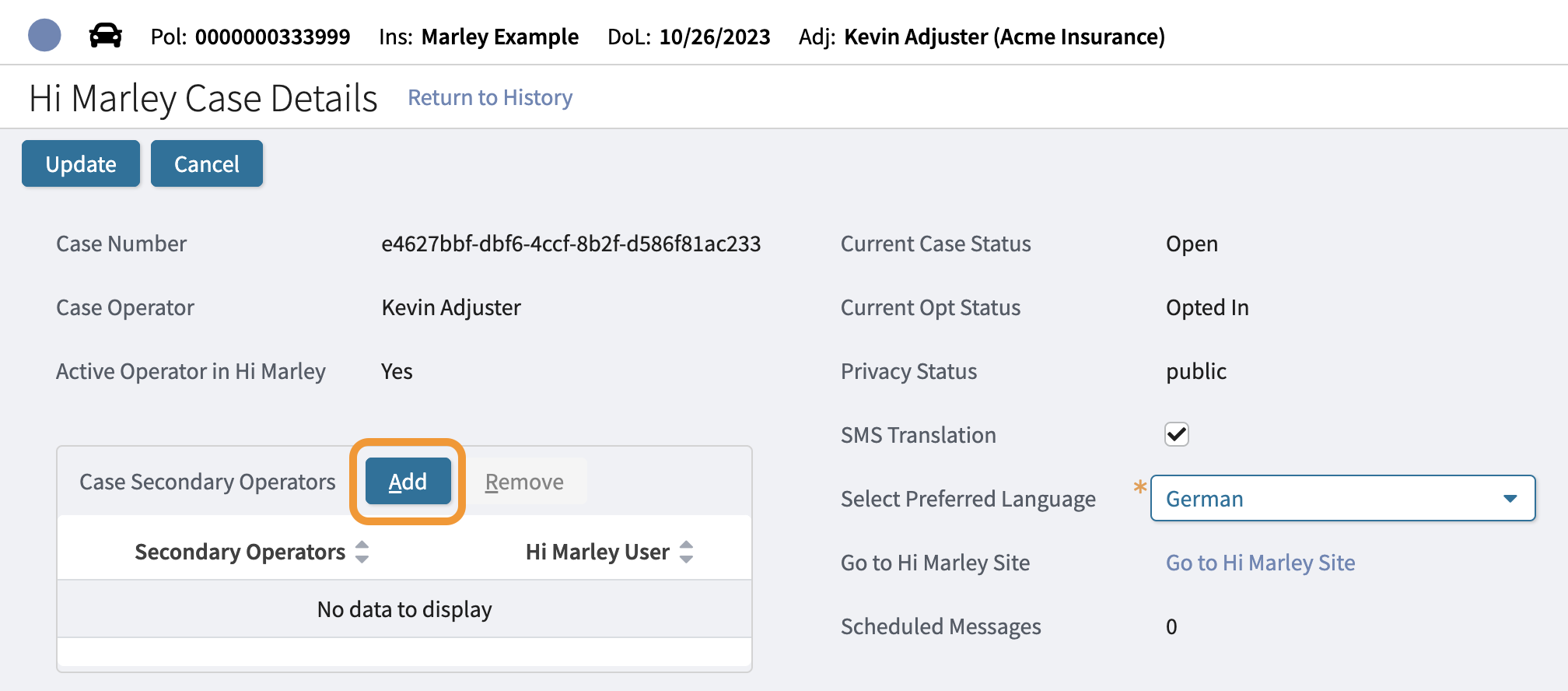Sort by Hi Marley User column arrows
This screenshot has height=691, width=1568.
pyautogui.click(x=686, y=552)
